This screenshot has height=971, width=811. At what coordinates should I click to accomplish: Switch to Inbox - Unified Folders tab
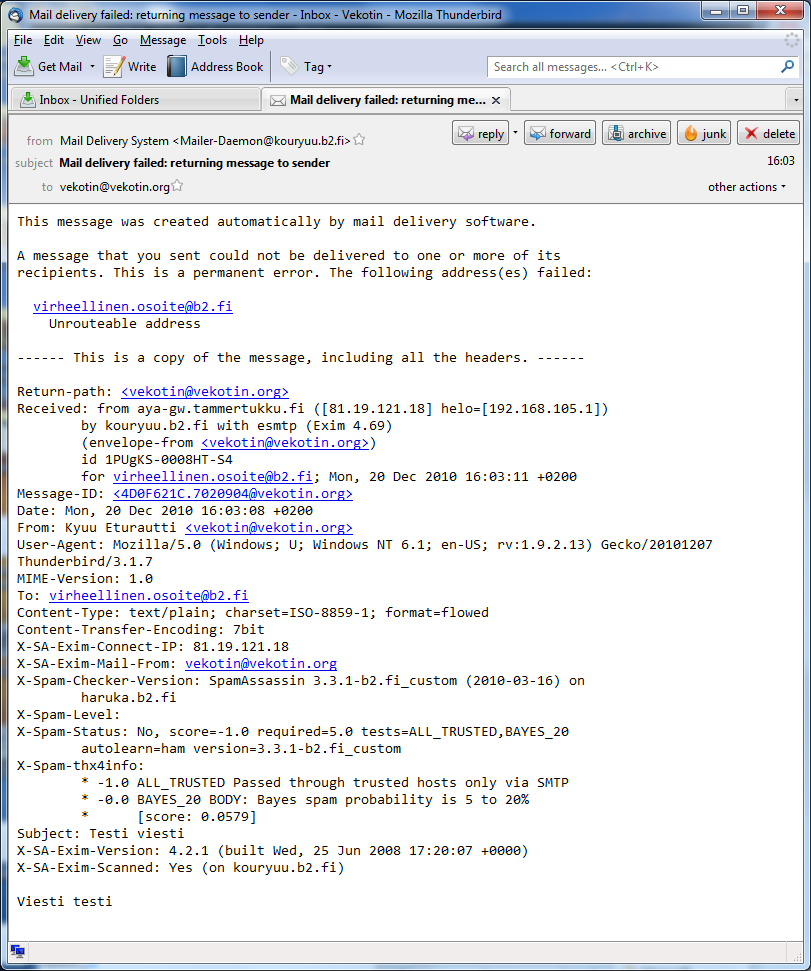click(98, 100)
